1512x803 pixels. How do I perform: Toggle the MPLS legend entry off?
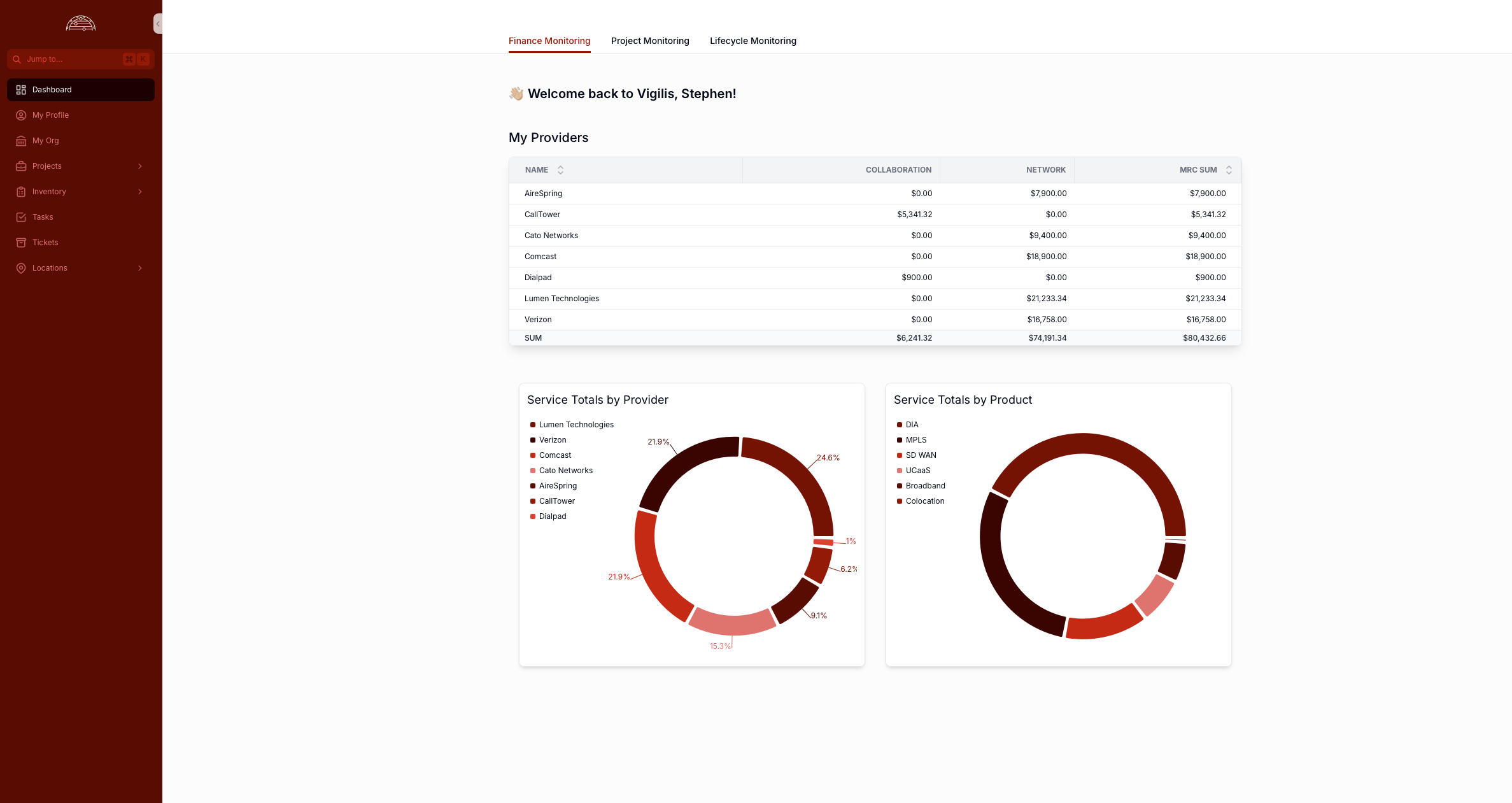pyautogui.click(x=915, y=439)
